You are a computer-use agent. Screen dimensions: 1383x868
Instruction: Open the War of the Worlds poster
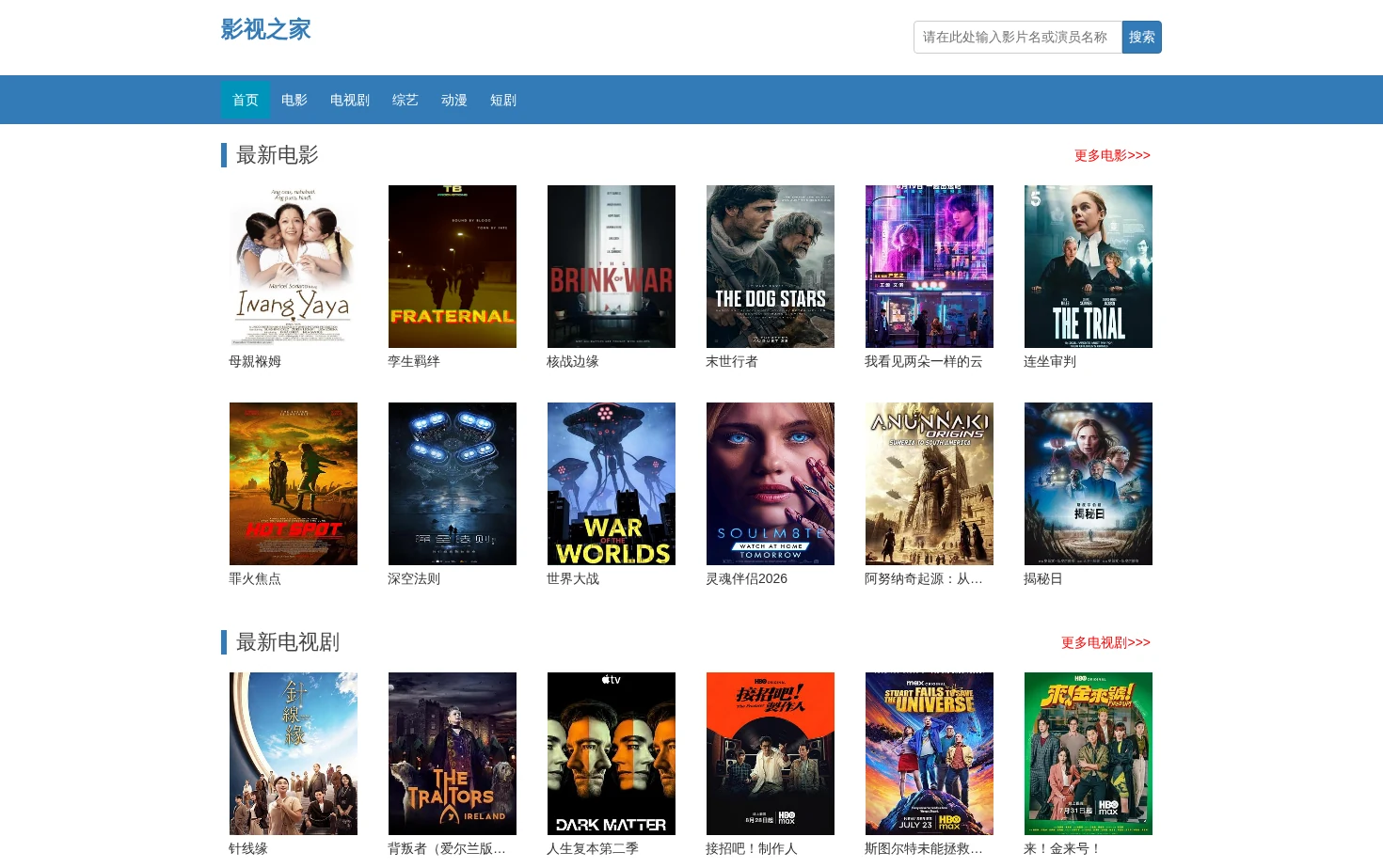[612, 483]
